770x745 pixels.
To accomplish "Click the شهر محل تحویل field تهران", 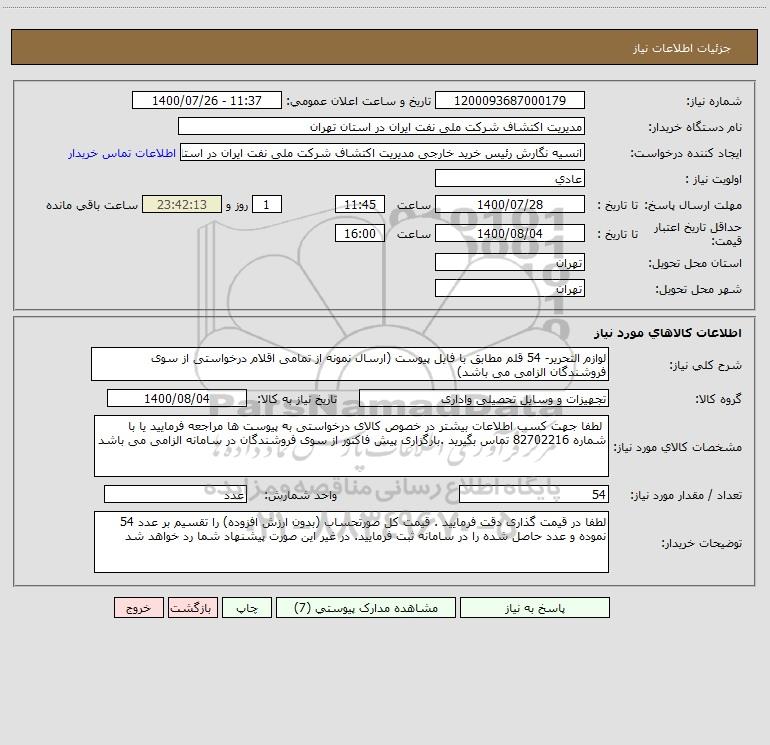I will tap(510, 288).
